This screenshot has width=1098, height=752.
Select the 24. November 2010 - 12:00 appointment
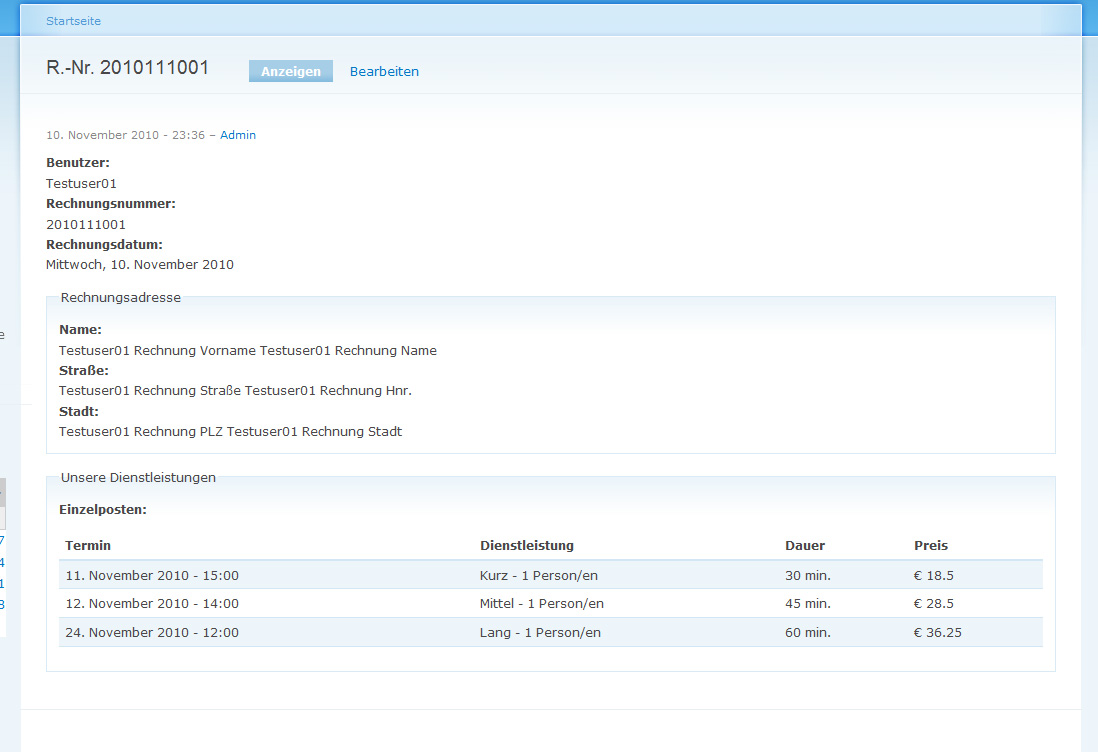pos(152,632)
